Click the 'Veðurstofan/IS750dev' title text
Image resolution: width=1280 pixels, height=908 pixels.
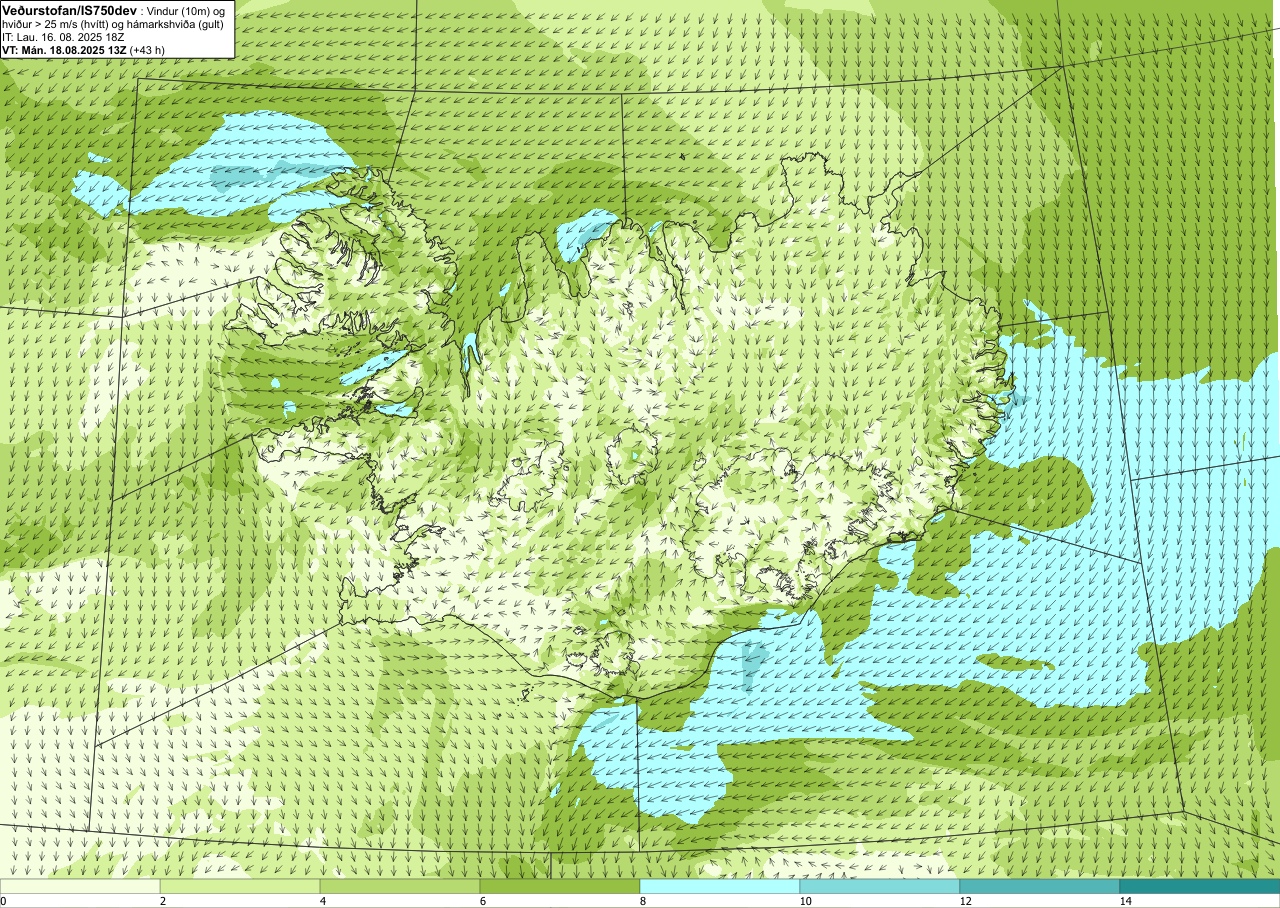pos(69,11)
